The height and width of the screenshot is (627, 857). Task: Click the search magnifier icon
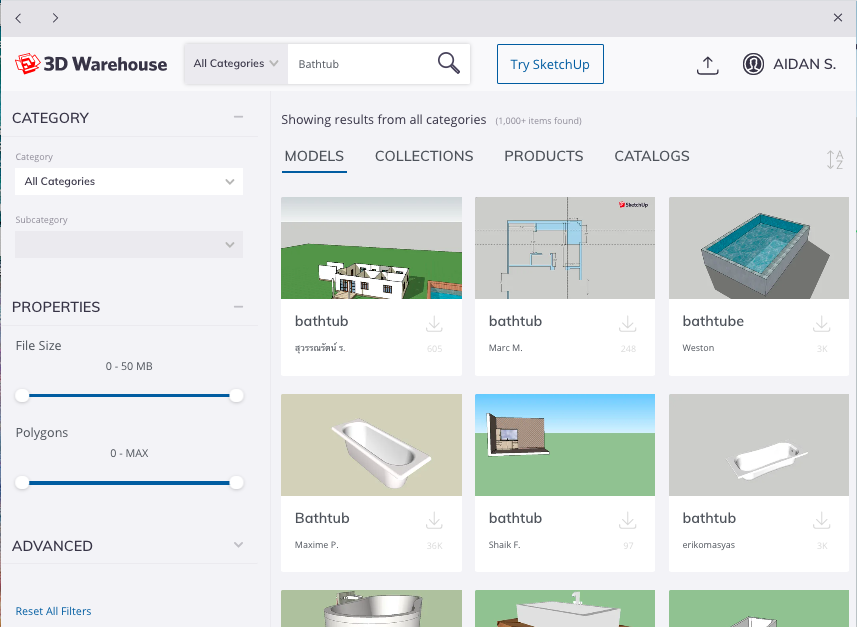[x=447, y=62]
